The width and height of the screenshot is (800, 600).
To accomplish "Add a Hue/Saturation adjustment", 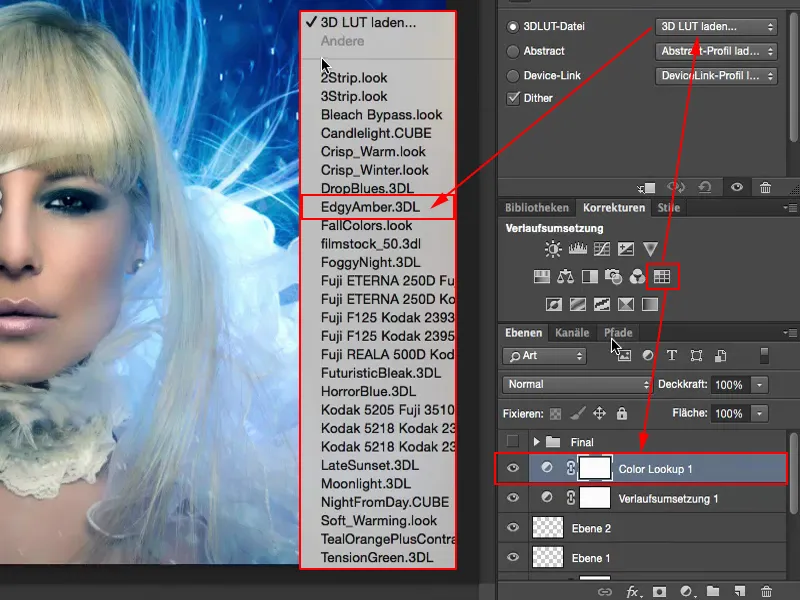I will [x=541, y=277].
